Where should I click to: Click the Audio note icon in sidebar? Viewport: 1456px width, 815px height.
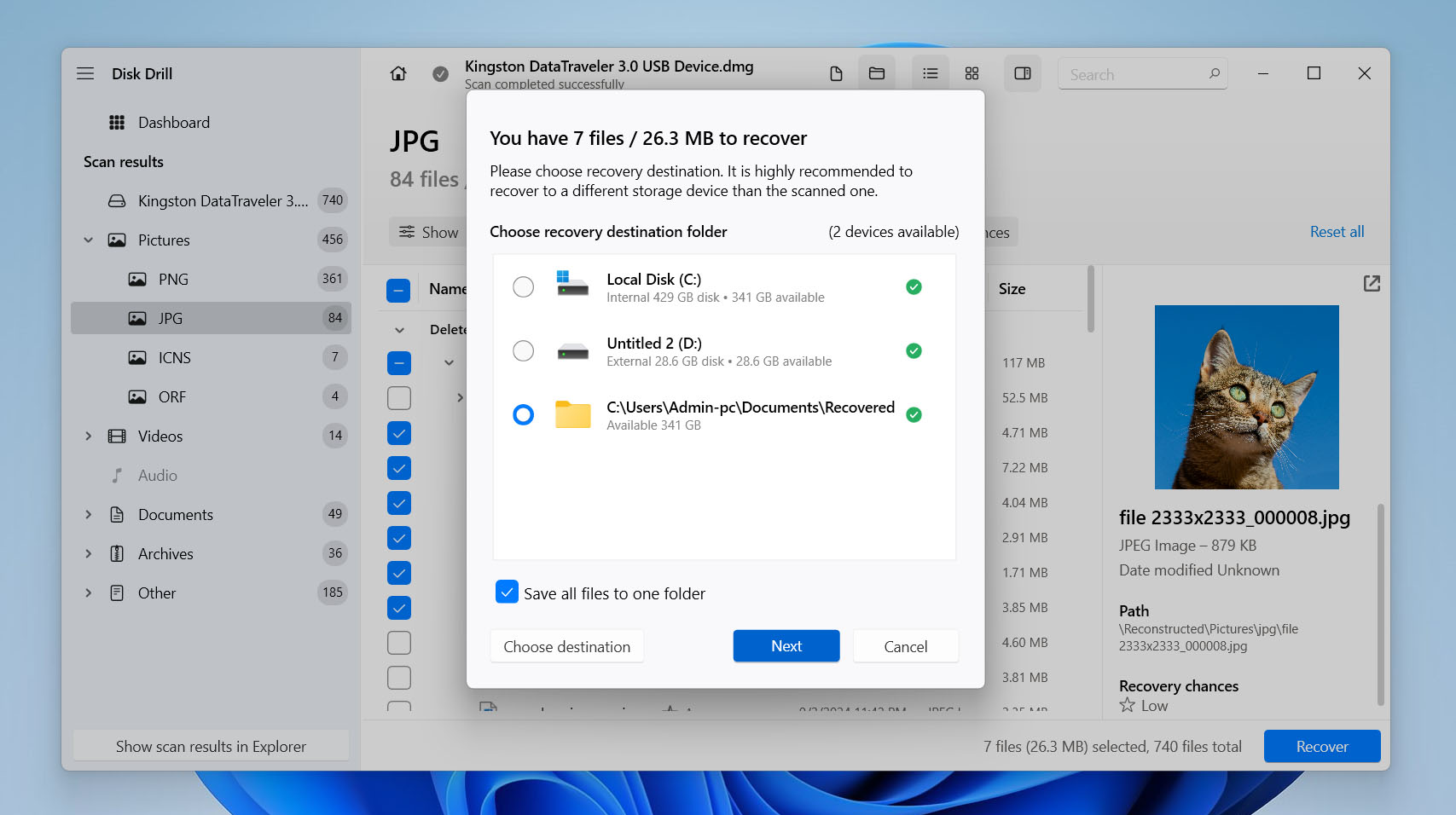[x=117, y=476]
